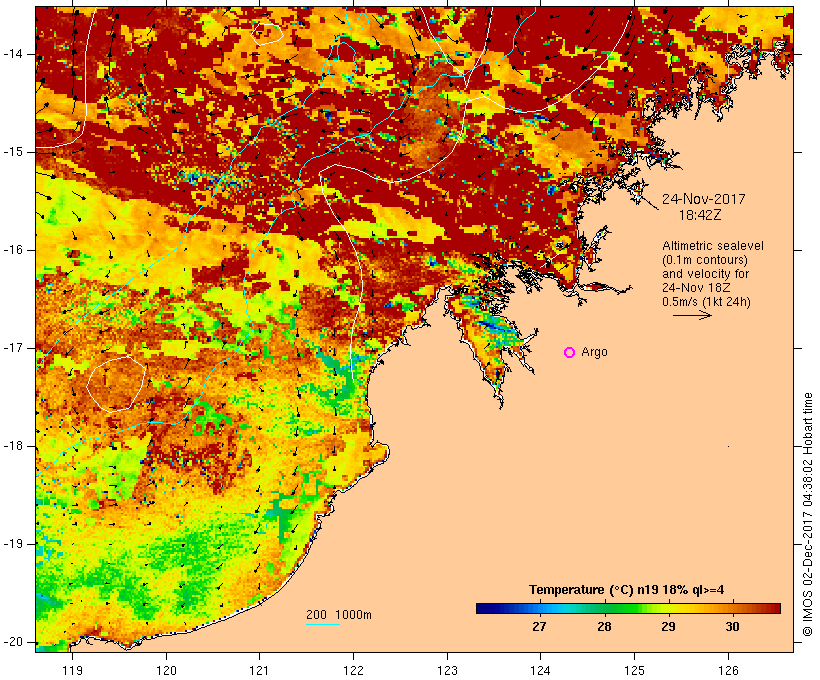Click the IMOS copyright timestamp text
820x680 pixels.
pyautogui.click(x=808, y=515)
